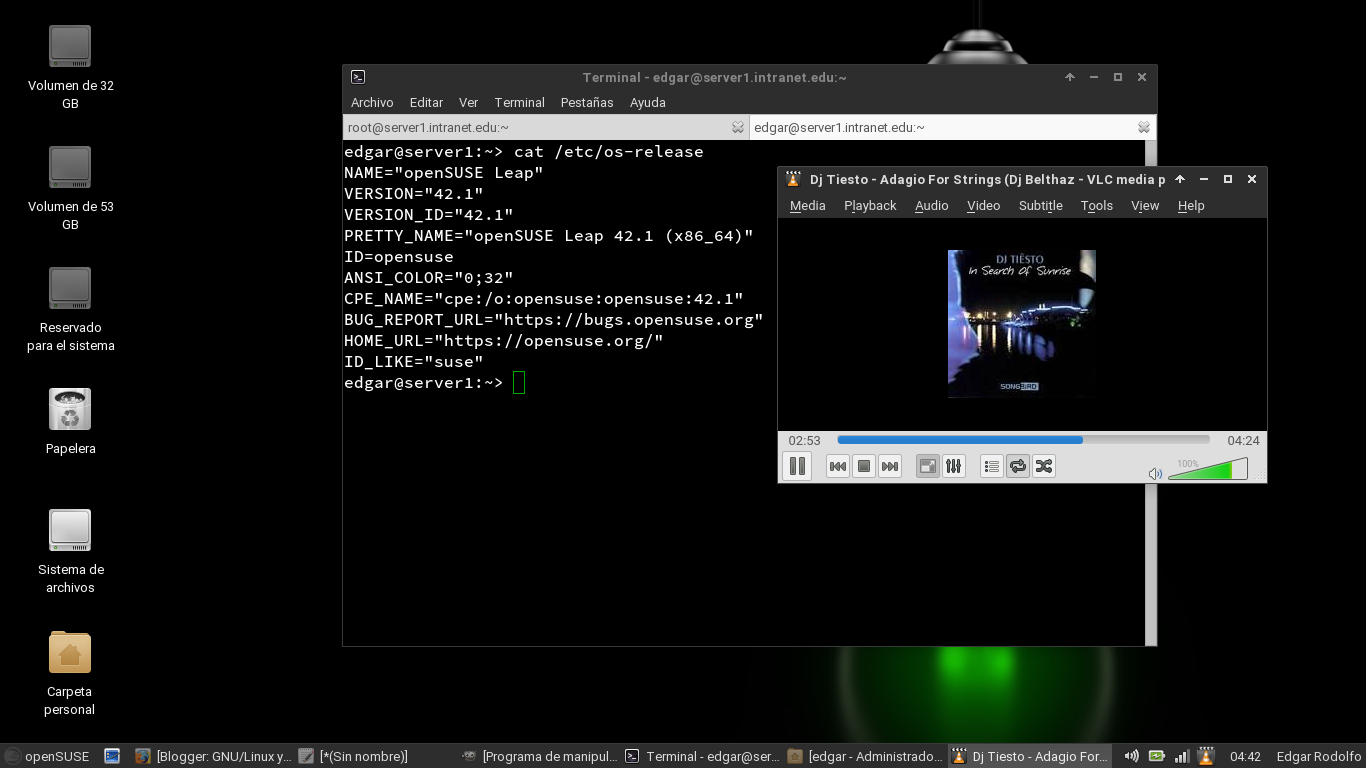This screenshot has height=768, width=1366.
Task: Open the terminal Editar menu
Action: pyautogui.click(x=426, y=103)
